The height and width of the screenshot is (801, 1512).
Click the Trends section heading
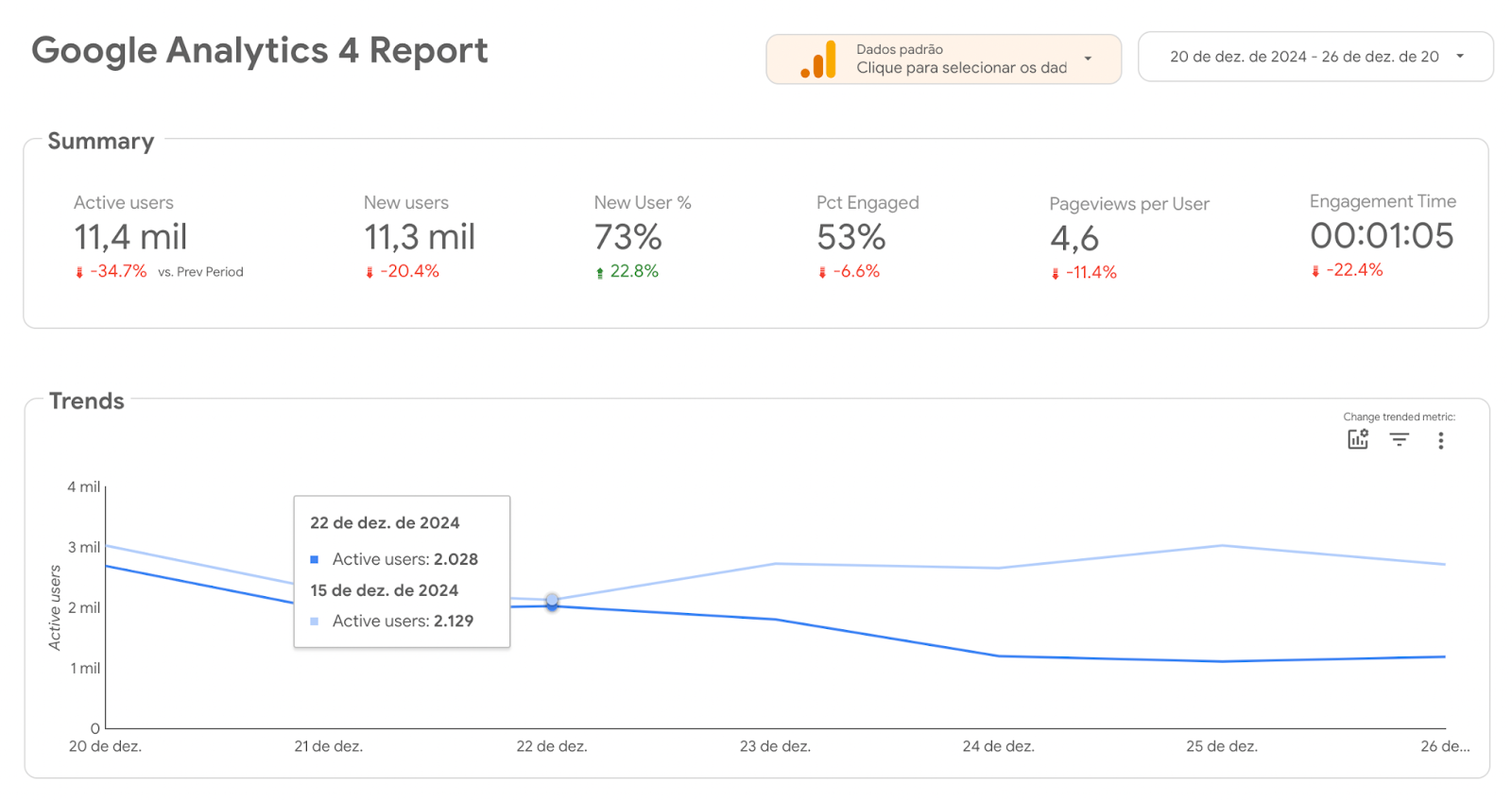pyautogui.click(x=87, y=401)
